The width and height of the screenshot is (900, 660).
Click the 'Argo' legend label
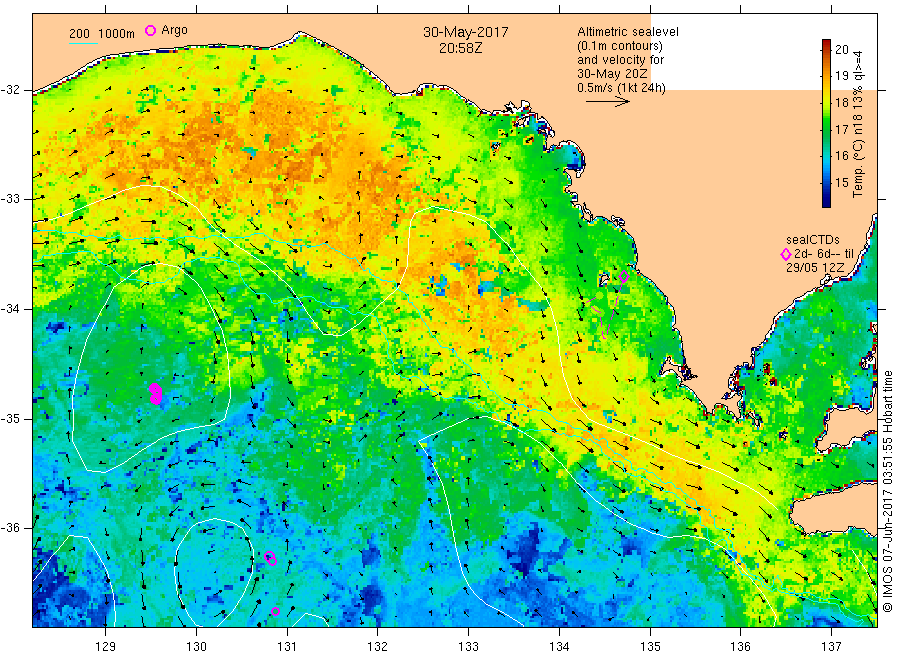(174, 30)
